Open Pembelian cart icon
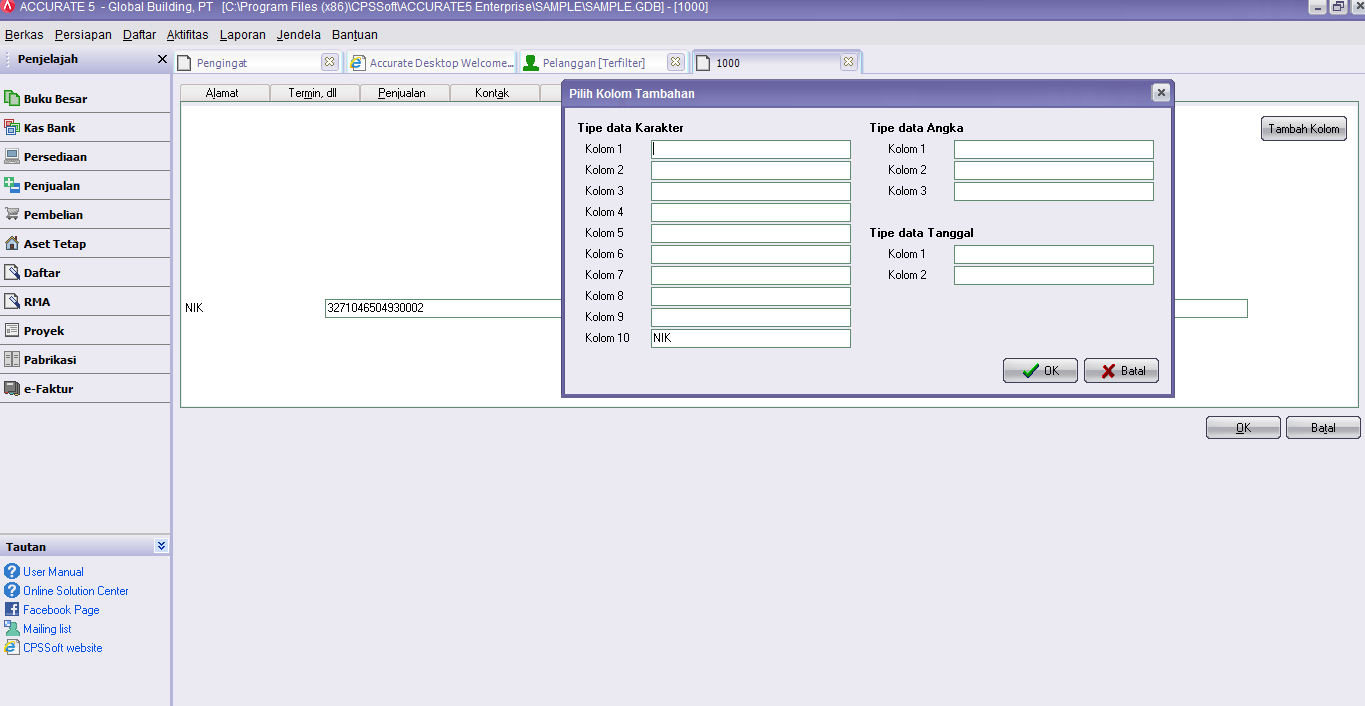The image size is (1365, 706). pyautogui.click(x=12, y=214)
